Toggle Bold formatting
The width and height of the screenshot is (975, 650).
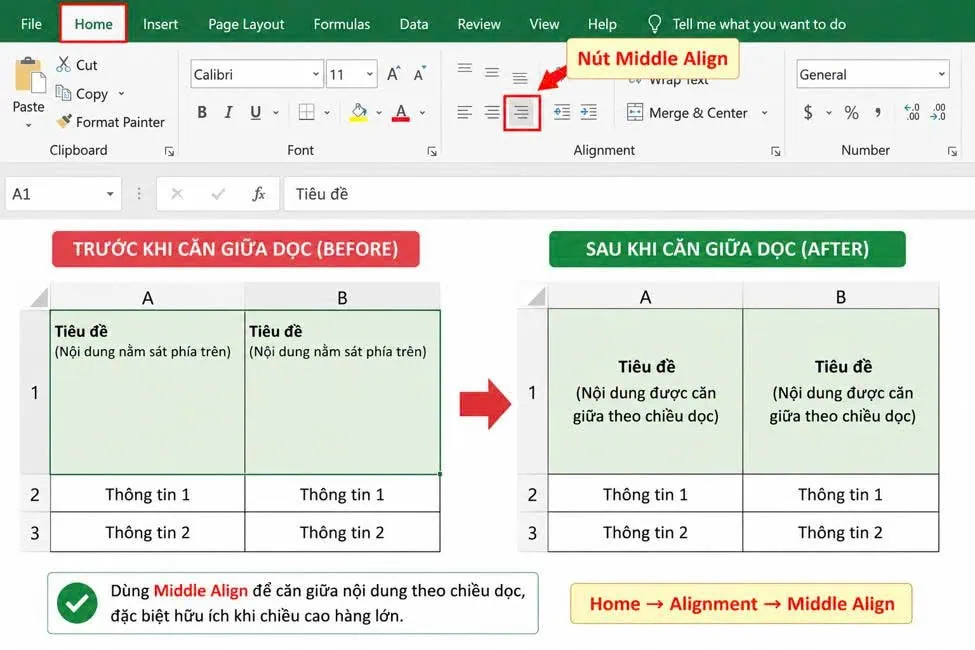[x=202, y=113]
